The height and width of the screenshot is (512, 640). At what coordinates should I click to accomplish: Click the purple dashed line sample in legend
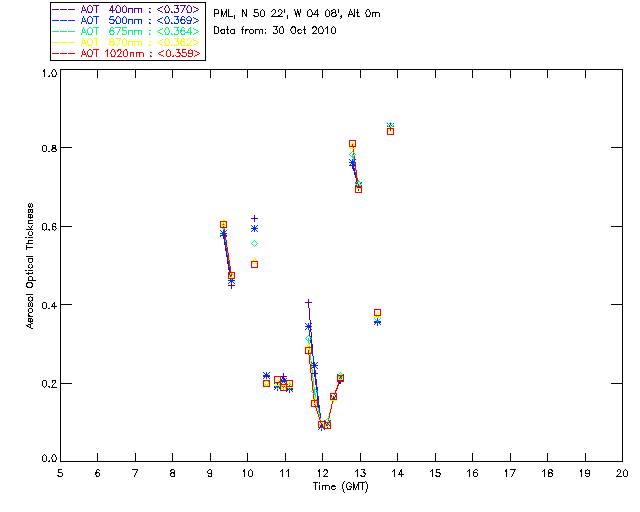[64, 9]
